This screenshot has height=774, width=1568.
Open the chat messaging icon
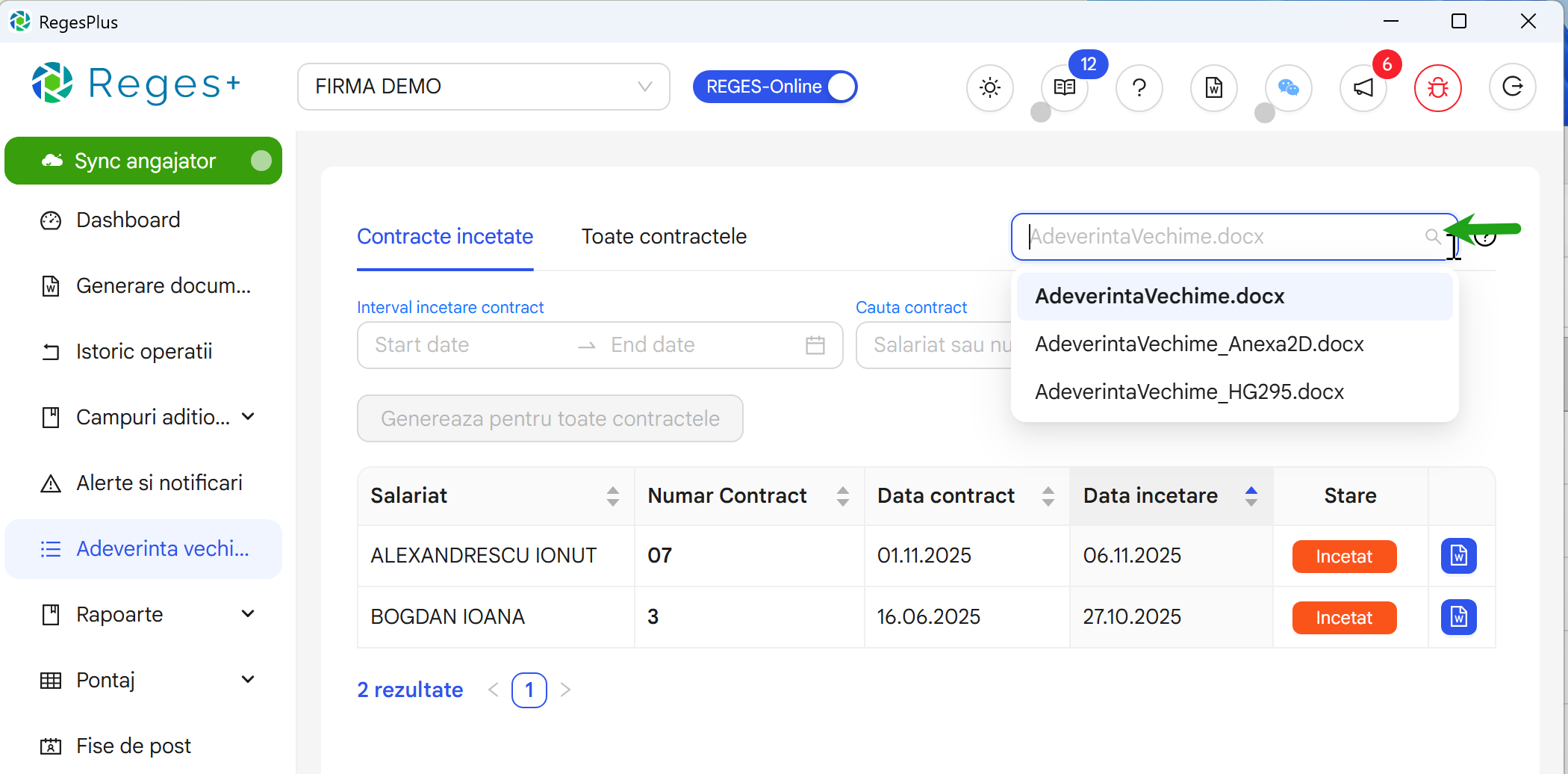(1288, 87)
